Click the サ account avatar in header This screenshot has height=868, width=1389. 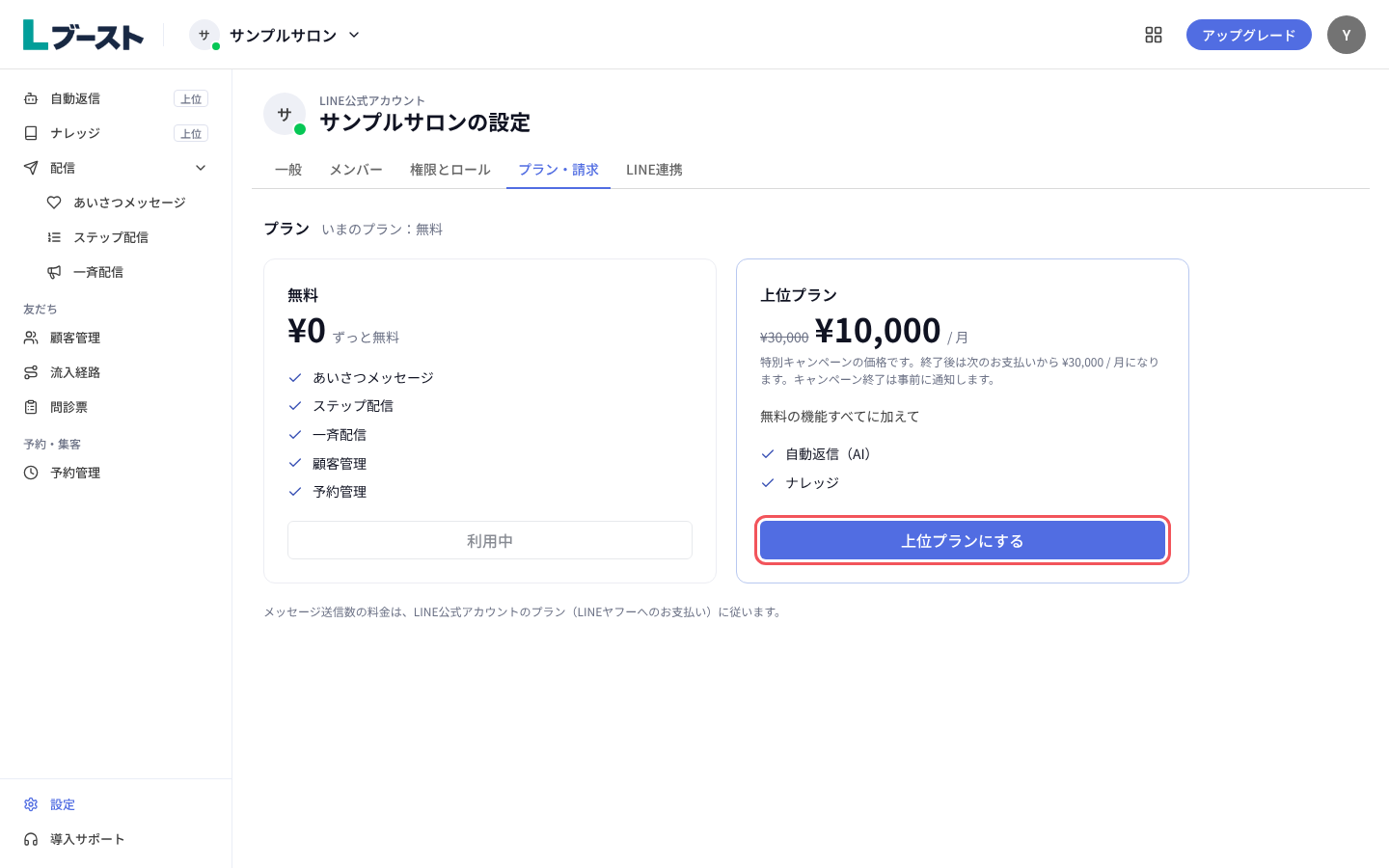click(204, 35)
